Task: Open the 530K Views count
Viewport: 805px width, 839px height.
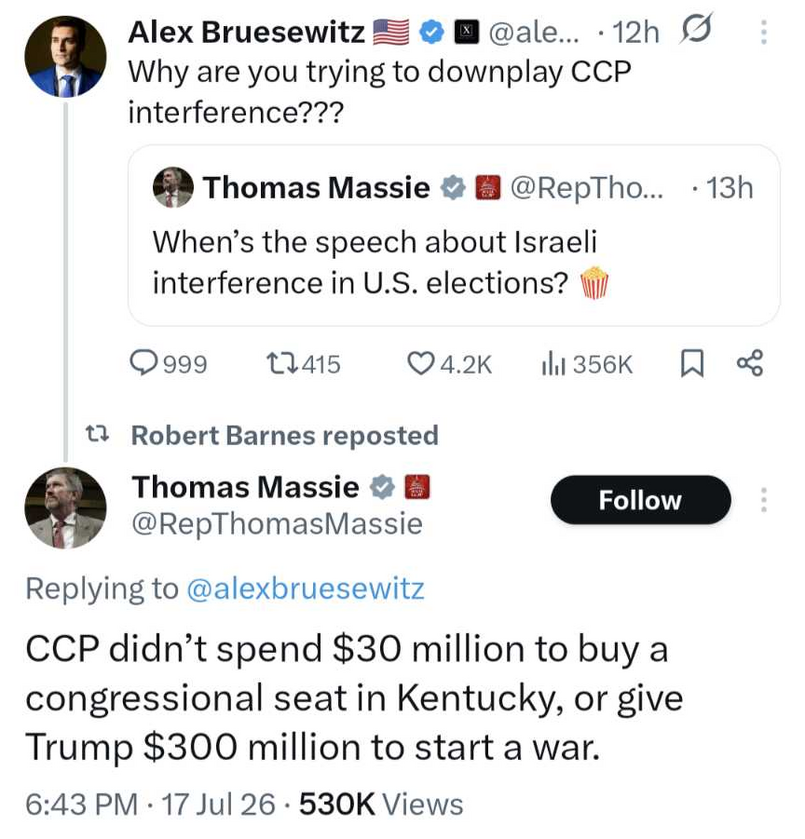Action: (x=381, y=804)
